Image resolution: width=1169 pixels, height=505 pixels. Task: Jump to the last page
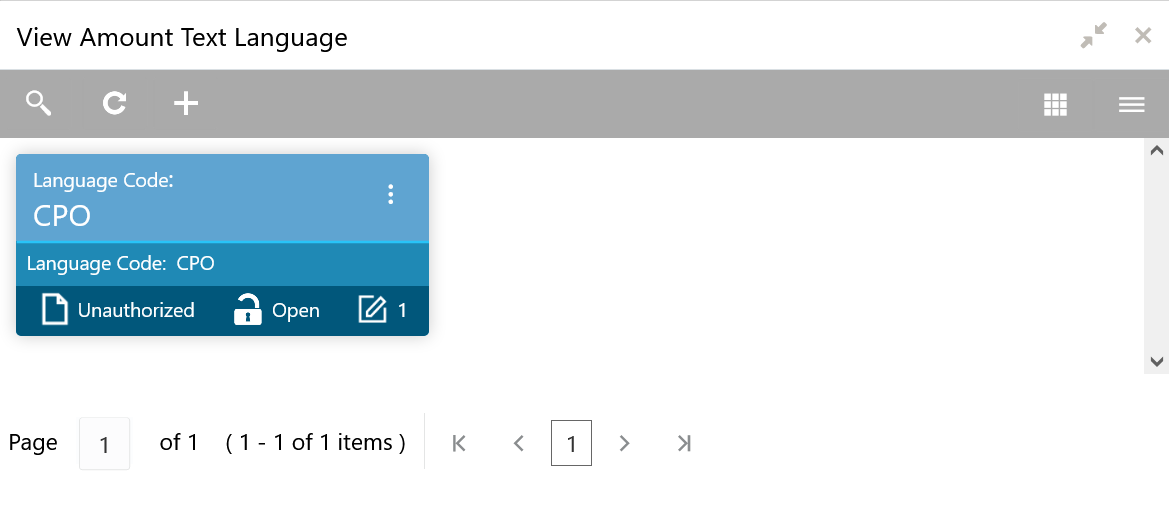pyautogui.click(x=684, y=443)
